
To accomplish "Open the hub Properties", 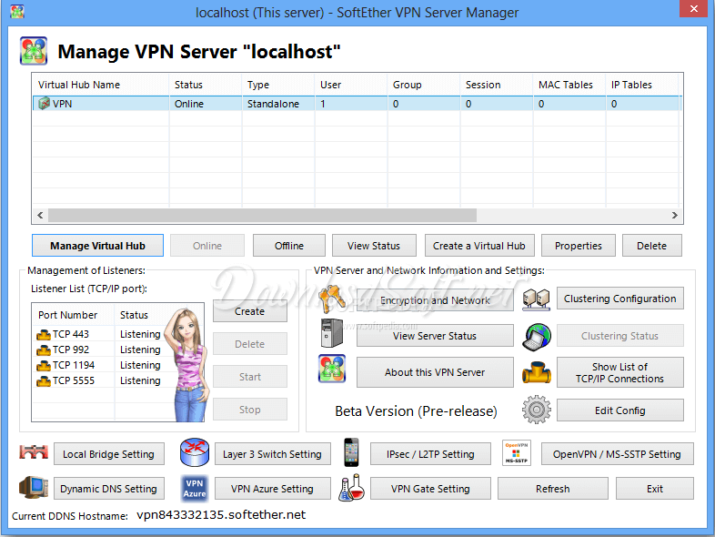I will (x=578, y=246).
